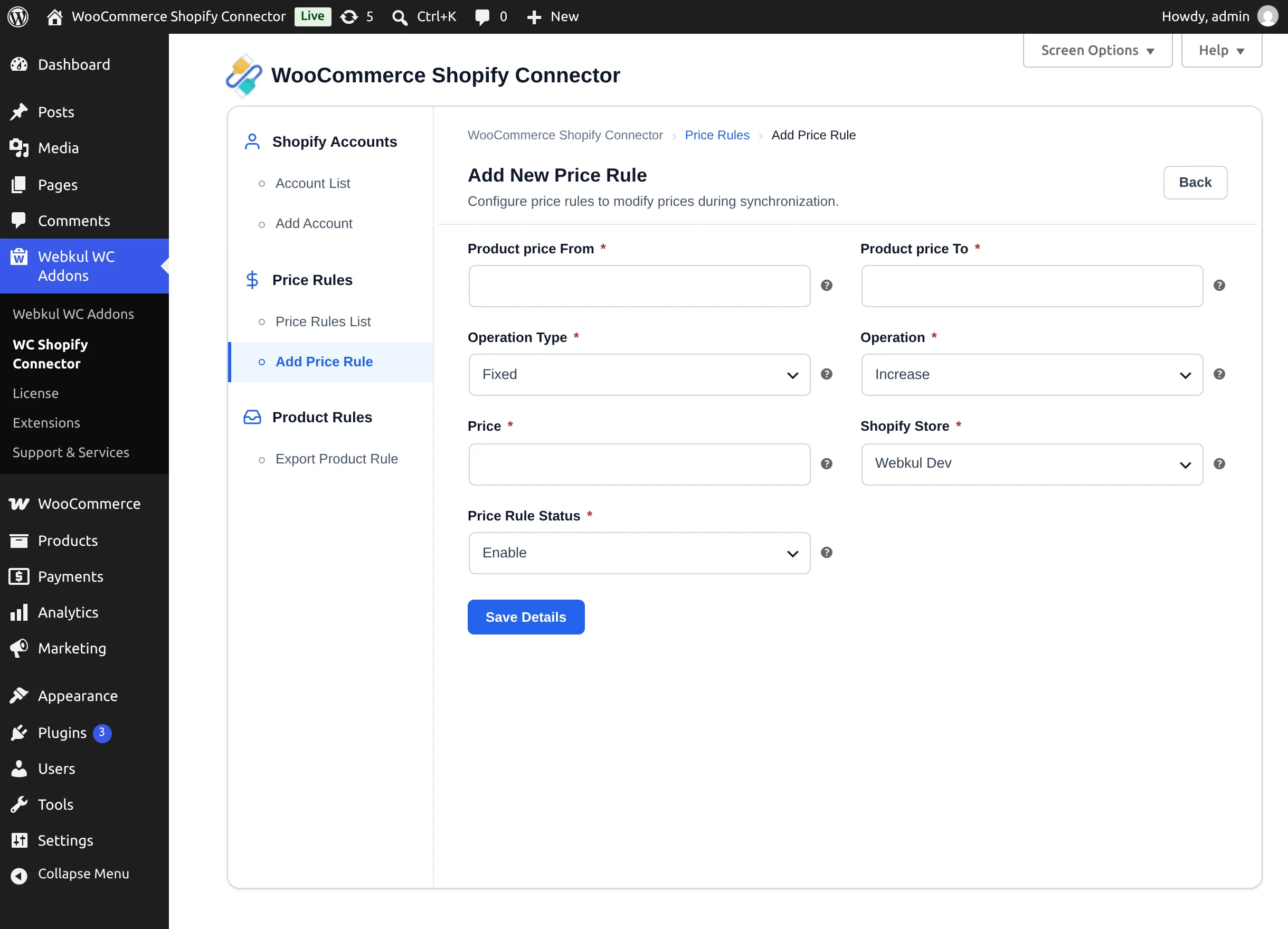1288x929 pixels.
Task: Open the WooCommerce admin menu item
Action: click(x=84, y=504)
